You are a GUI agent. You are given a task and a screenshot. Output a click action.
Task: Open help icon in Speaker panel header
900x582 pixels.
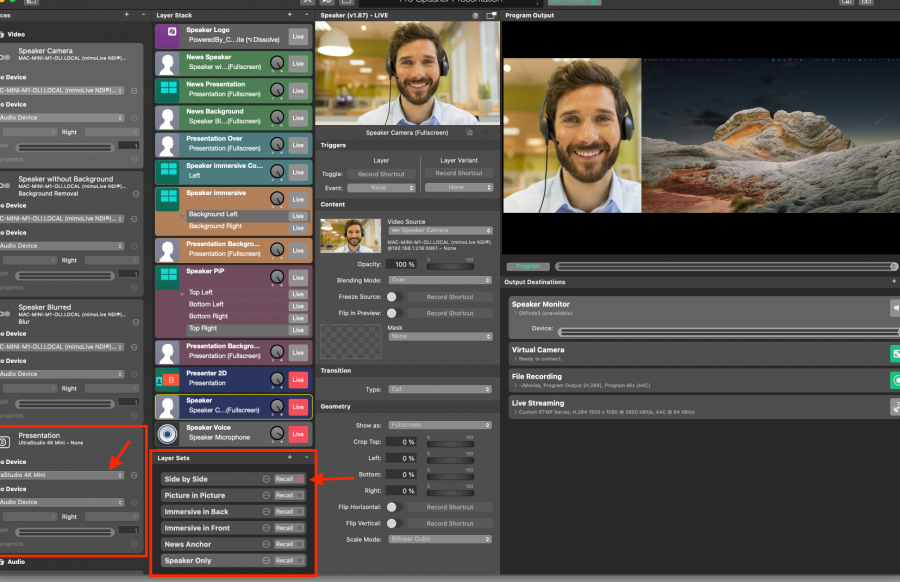tap(475, 15)
